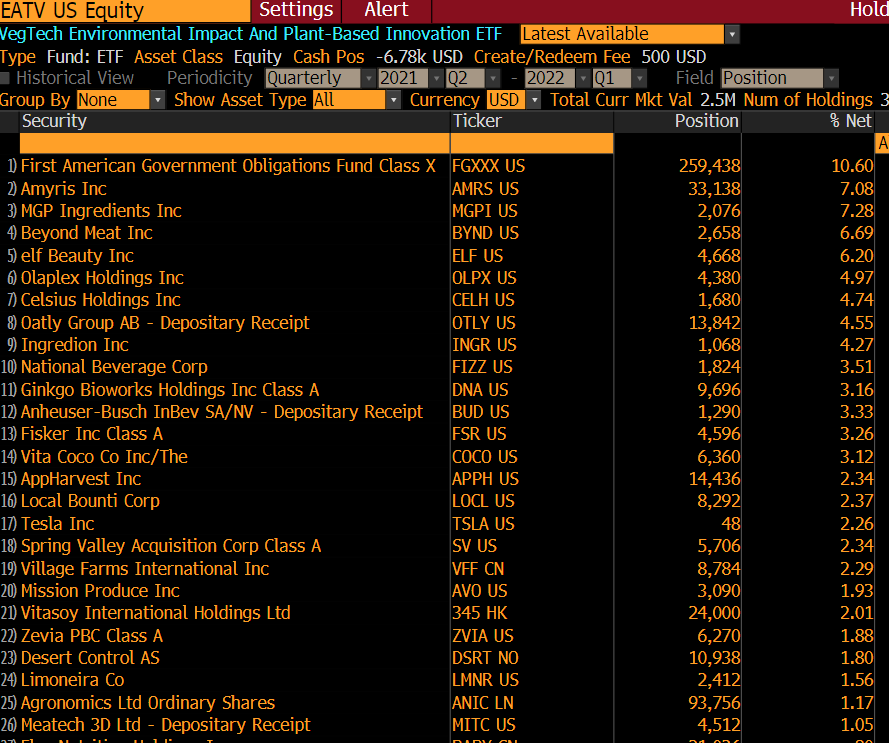Select AppHarvest Inc holding

pos(81,478)
